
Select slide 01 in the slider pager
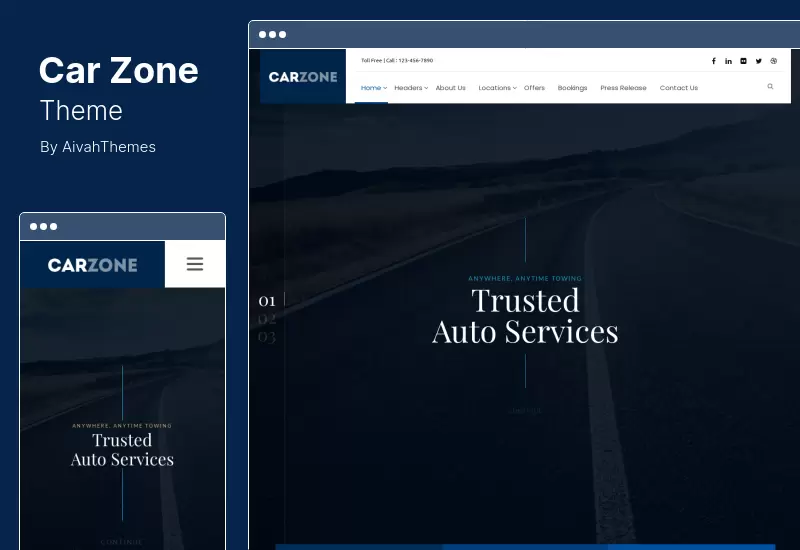267,301
